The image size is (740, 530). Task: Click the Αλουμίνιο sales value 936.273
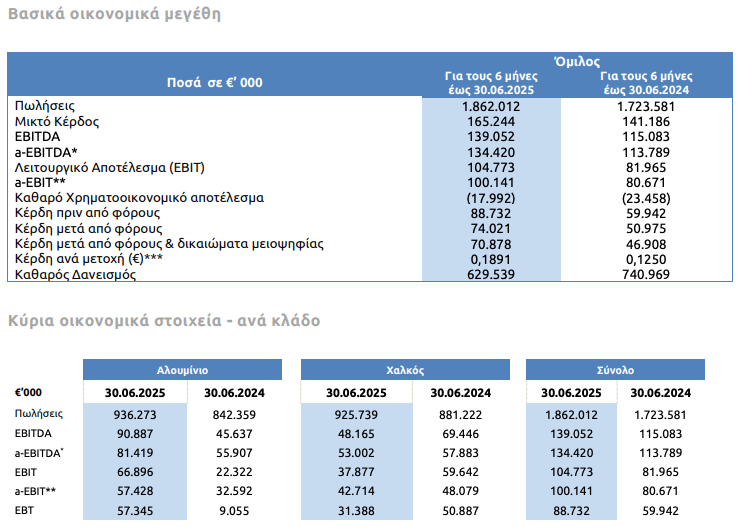click(x=135, y=415)
